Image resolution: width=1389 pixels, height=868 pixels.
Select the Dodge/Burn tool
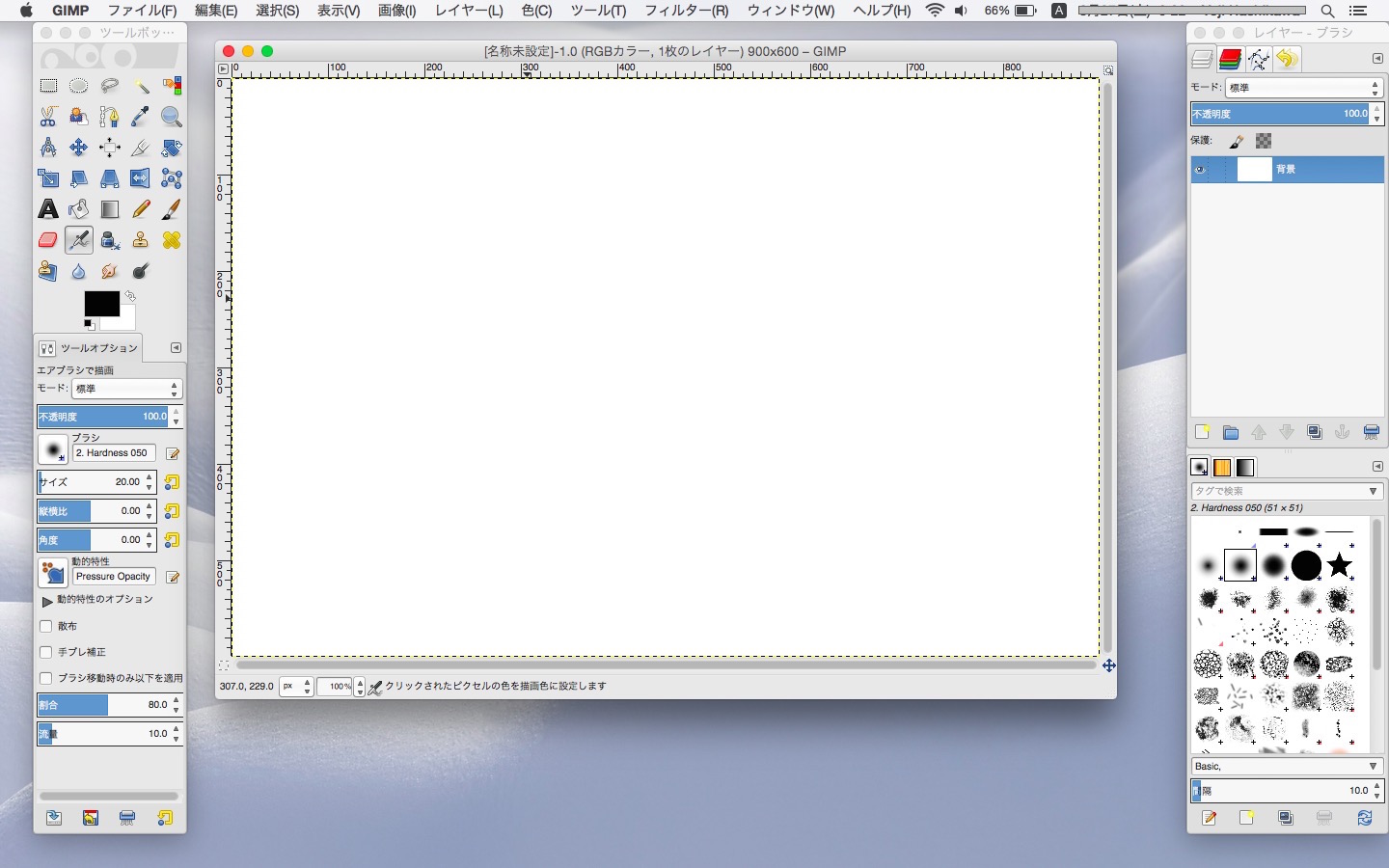(x=141, y=271)
